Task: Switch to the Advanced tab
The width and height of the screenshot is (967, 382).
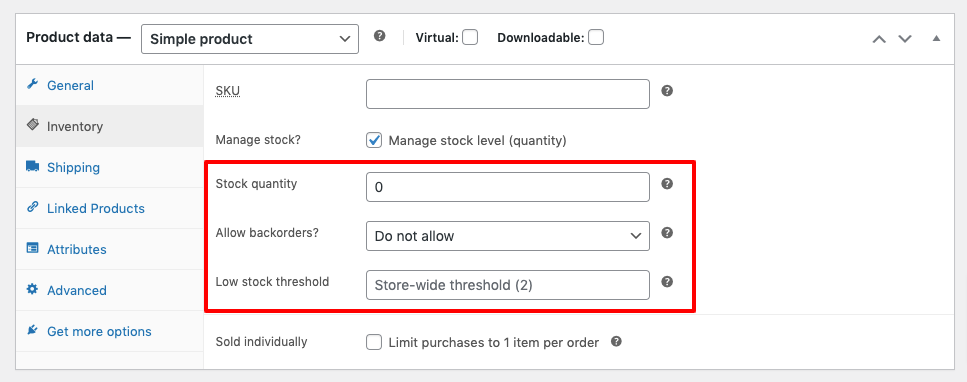Action: point(110,290)
